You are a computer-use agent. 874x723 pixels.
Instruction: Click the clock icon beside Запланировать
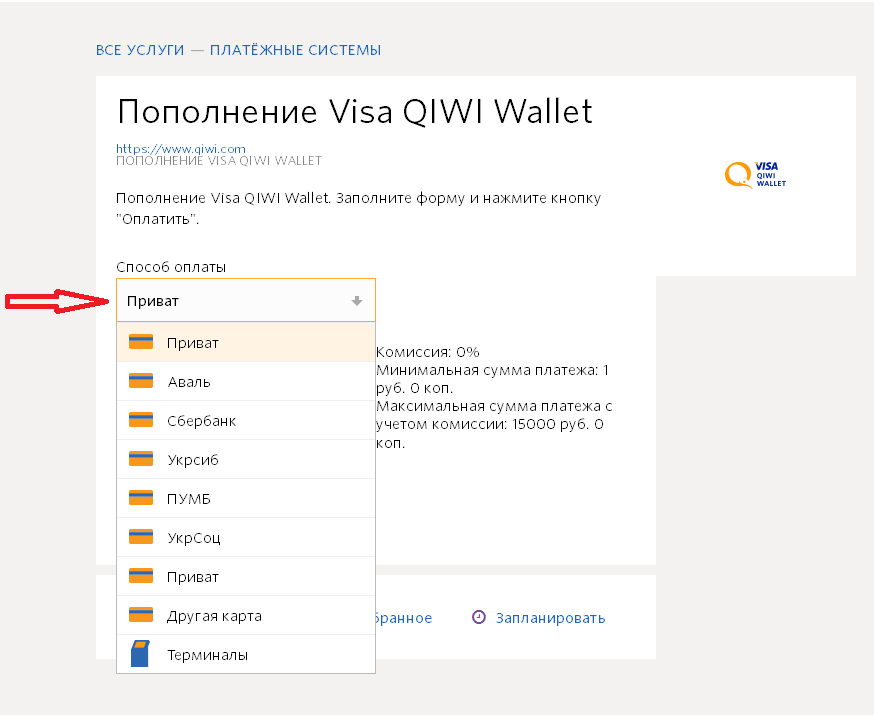pyautogui.click(x=479, y=617)
